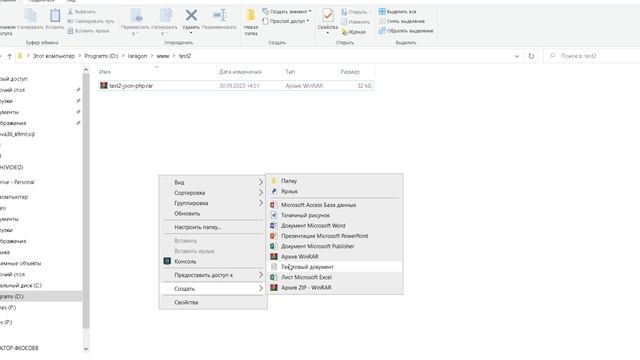Click Create (Создать) in context menu
The image size is (640, 360).
pyautogui.click(x=213, y=289)
